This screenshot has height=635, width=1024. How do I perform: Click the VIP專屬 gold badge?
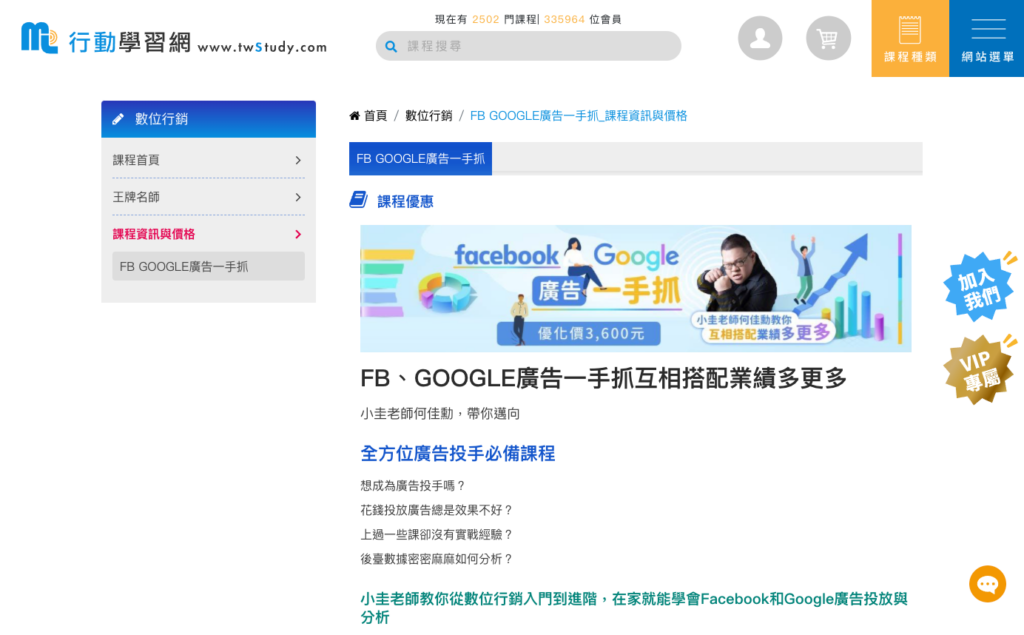coord(979,369)
